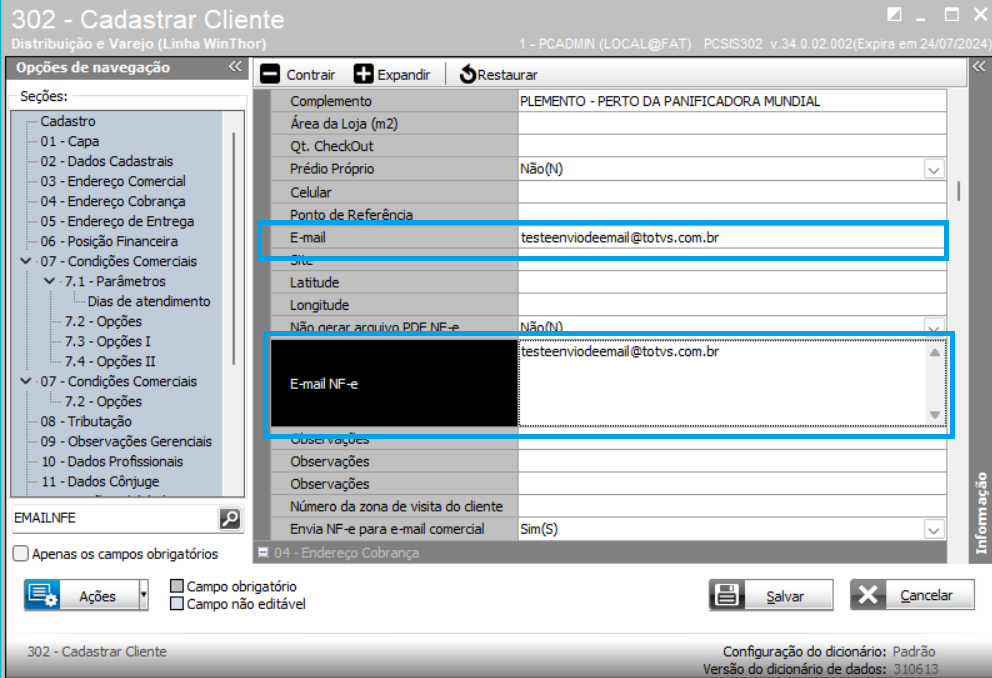992x678 pixels.
Task: Click the Ponto de Referência label
Action: [x=351, y=214]
